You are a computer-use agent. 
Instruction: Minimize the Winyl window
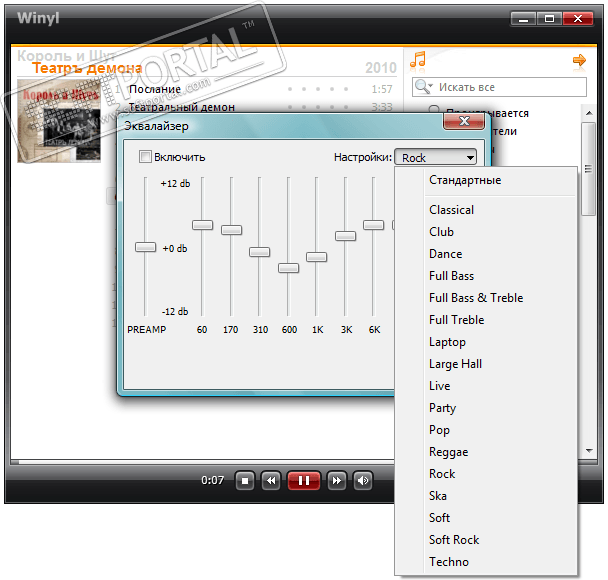[523, 18]
